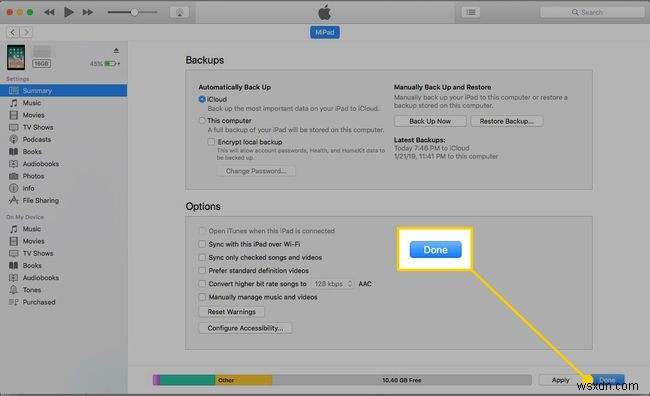
Task: Enable Prefer standard definition videos
Action: [202, 271]
